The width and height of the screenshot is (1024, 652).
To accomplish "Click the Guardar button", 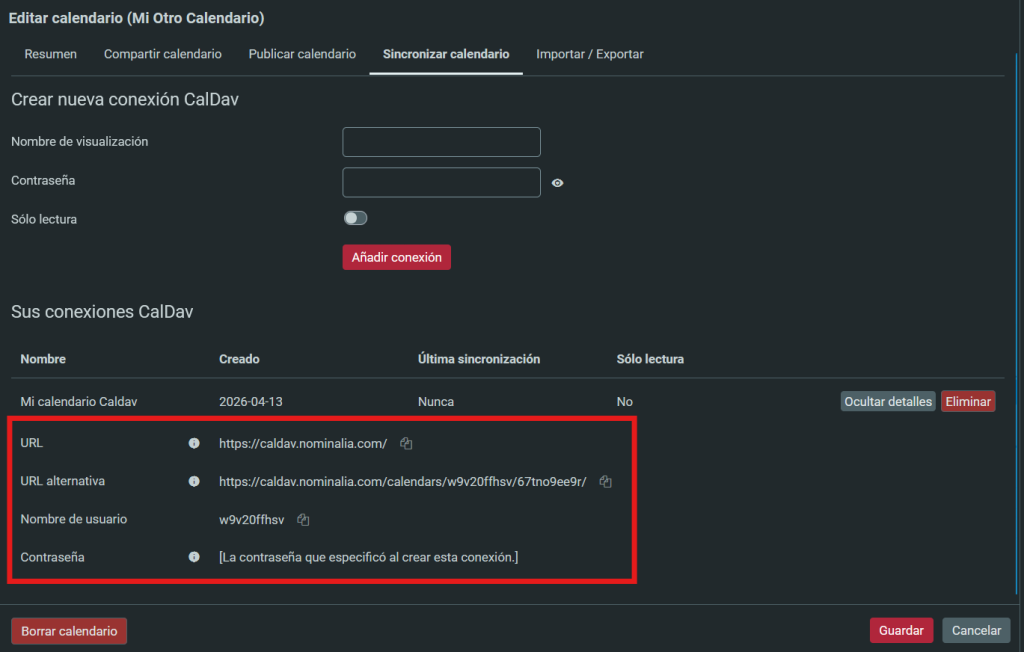I will tap(901, 631).
